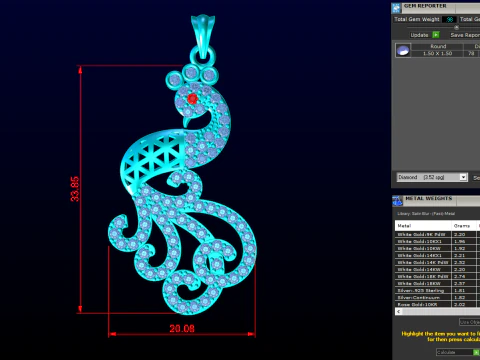Image resolution: width=480 pixels, height=360 pixels.
Task: Select the round gem thumbnail
Action: point(403,51)
